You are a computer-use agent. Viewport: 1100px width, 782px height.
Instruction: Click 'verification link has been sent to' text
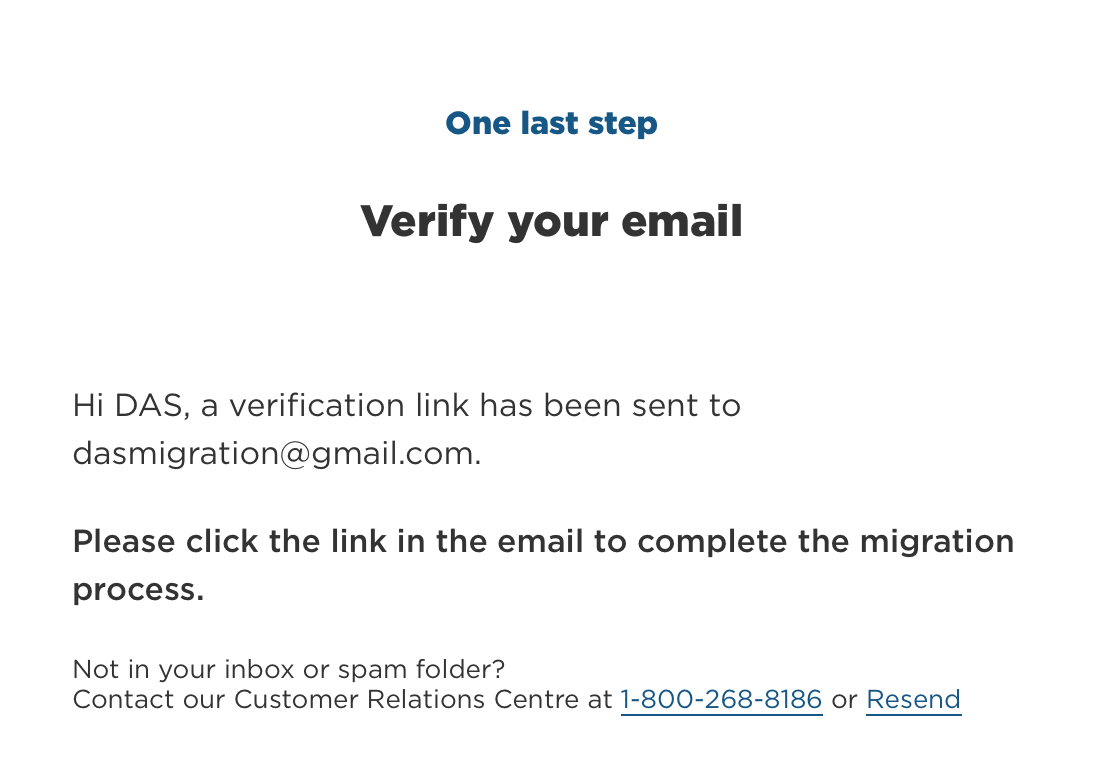click(484, 406)
